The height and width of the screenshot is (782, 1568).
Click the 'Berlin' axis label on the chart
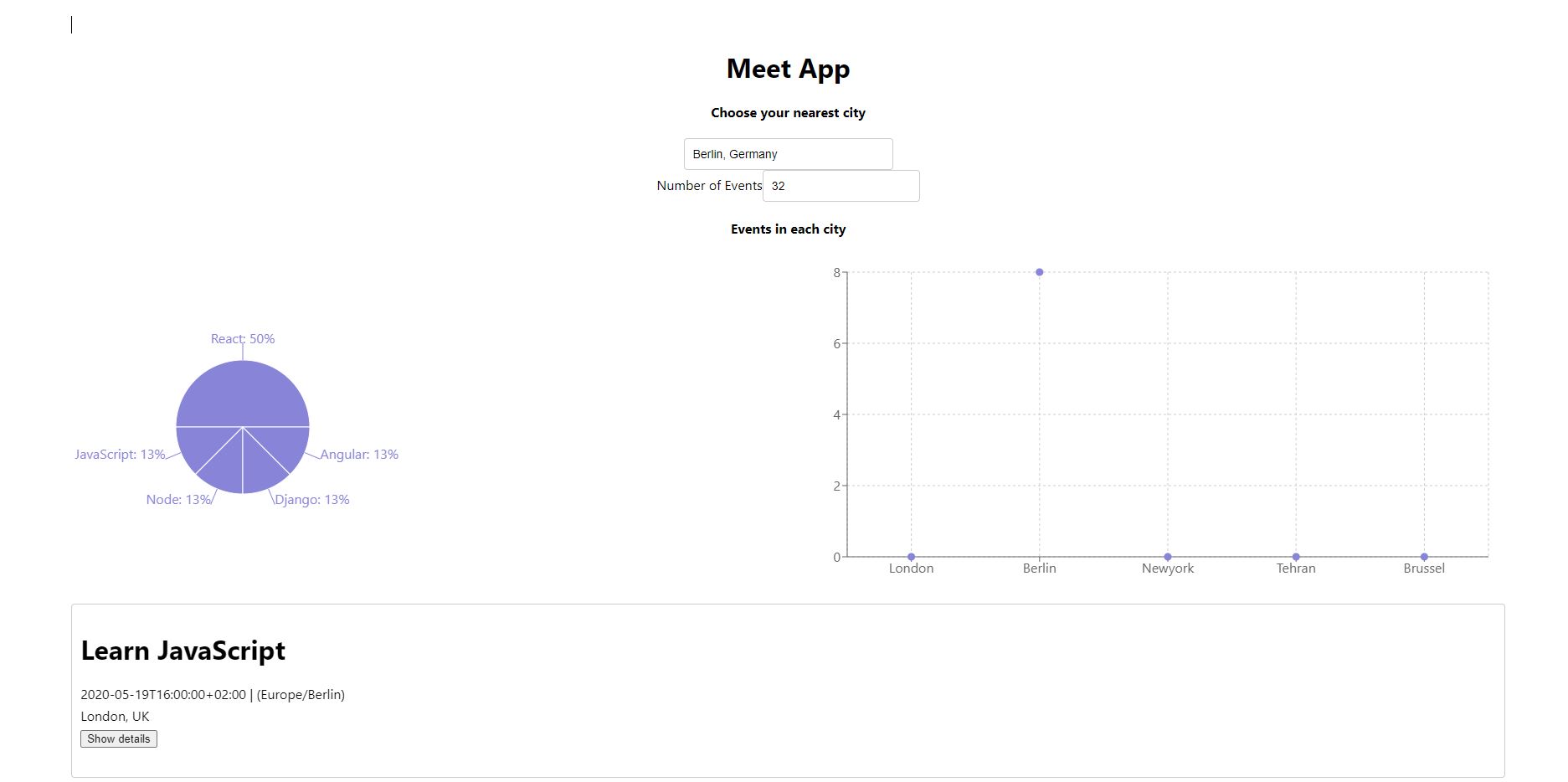point(1039,568)
